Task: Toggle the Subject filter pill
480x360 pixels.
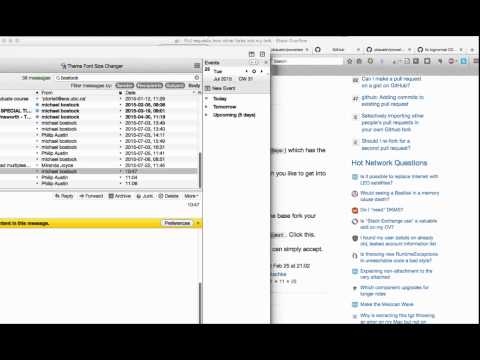Action: 175,86
